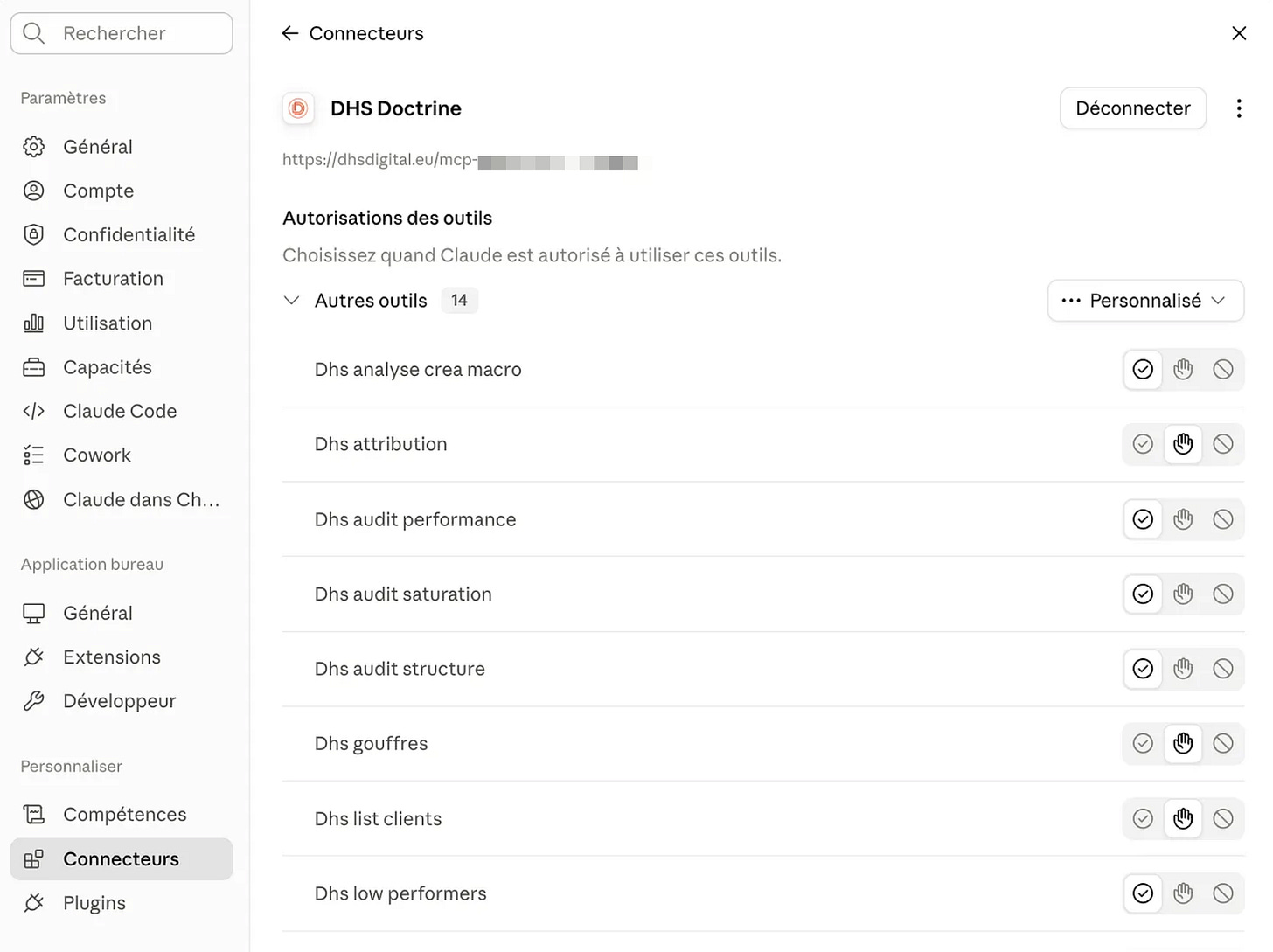This screenshot has width=1273, height=952.
Task: Open the Compte settings page
Action: tap(122, 191)
